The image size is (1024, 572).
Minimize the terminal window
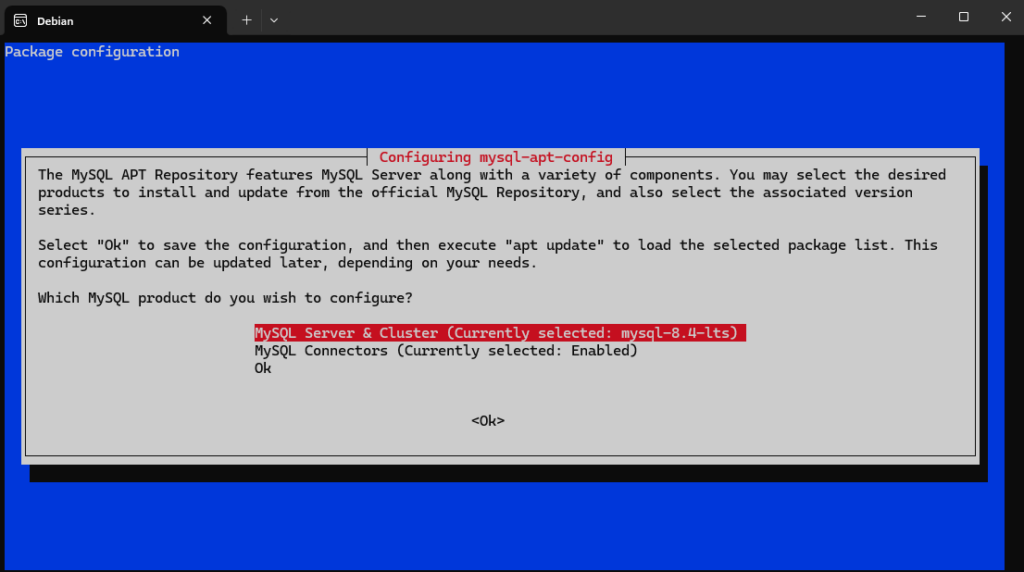click(x=917, y=17)
